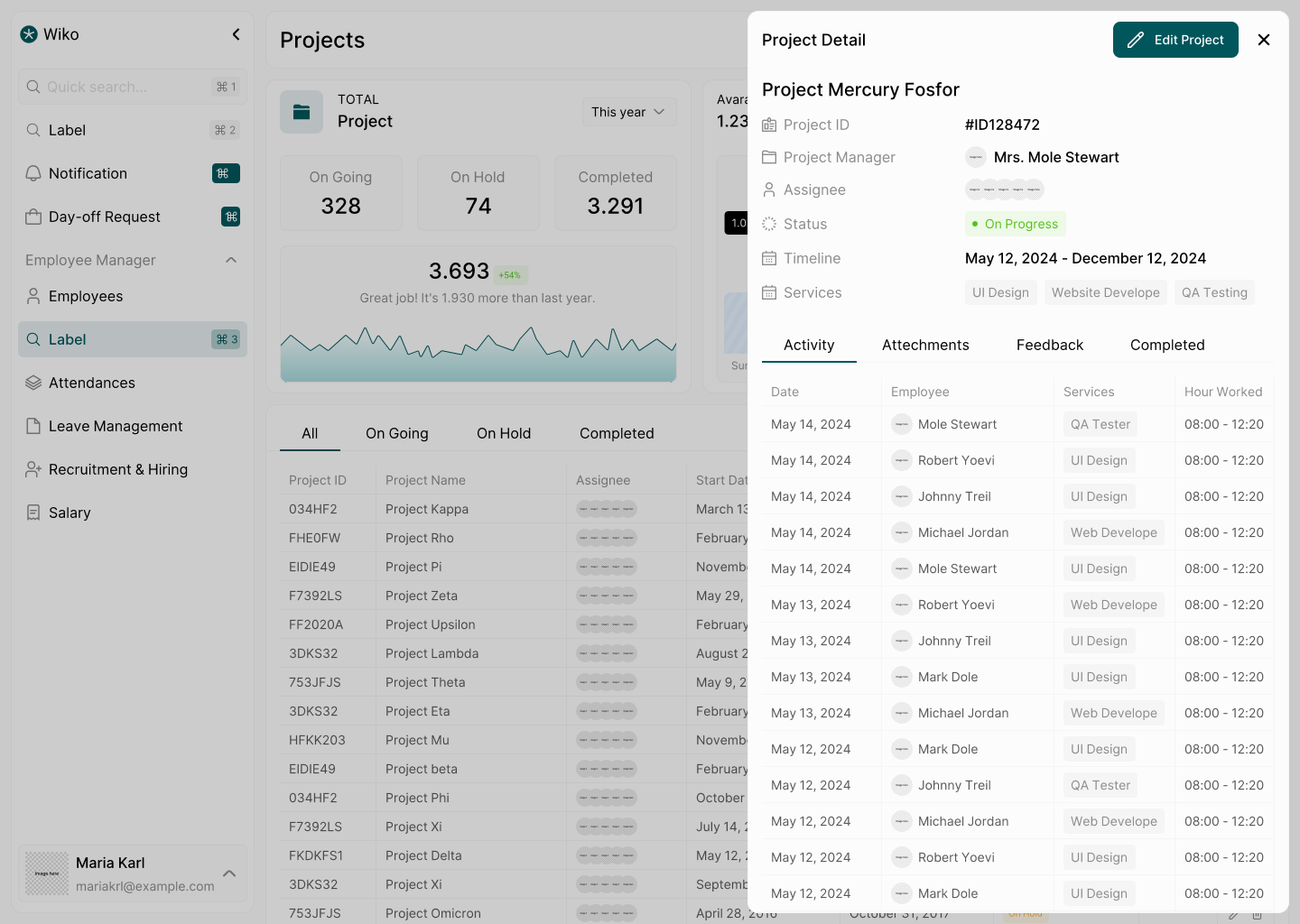Image resolution: width=1300 pixels, height=924 pixels.
Task: Click the Wiko logo icon
Action: coord(29,34)
